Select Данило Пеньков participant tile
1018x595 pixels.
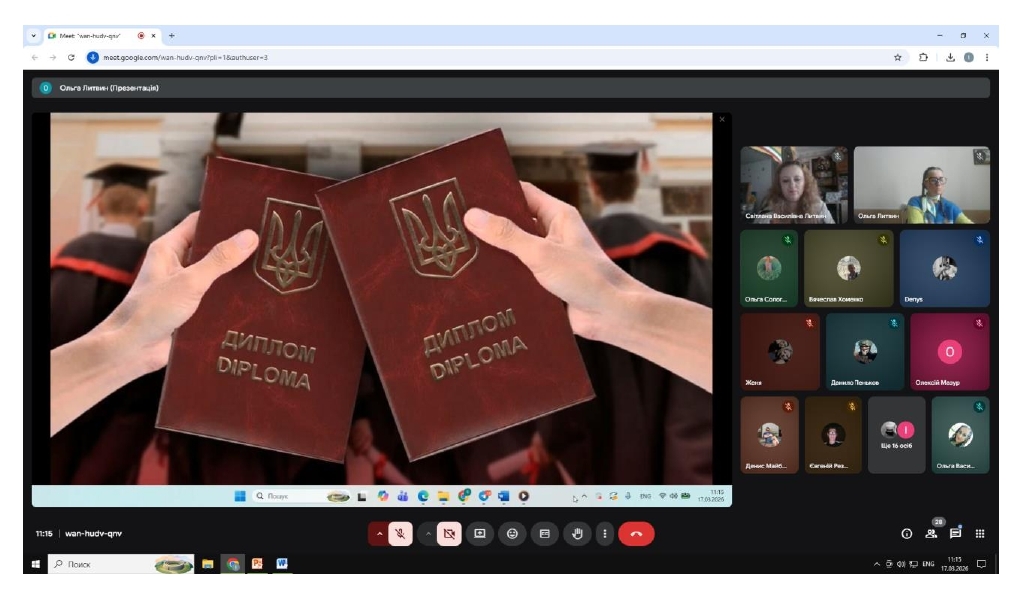865,351
